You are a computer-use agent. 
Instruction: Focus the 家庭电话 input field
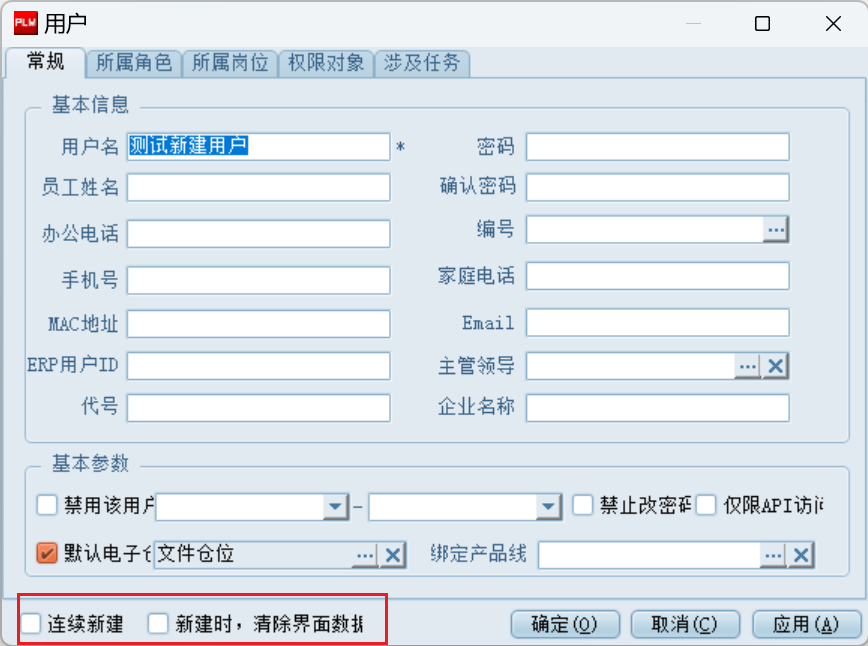coord(658,276)
